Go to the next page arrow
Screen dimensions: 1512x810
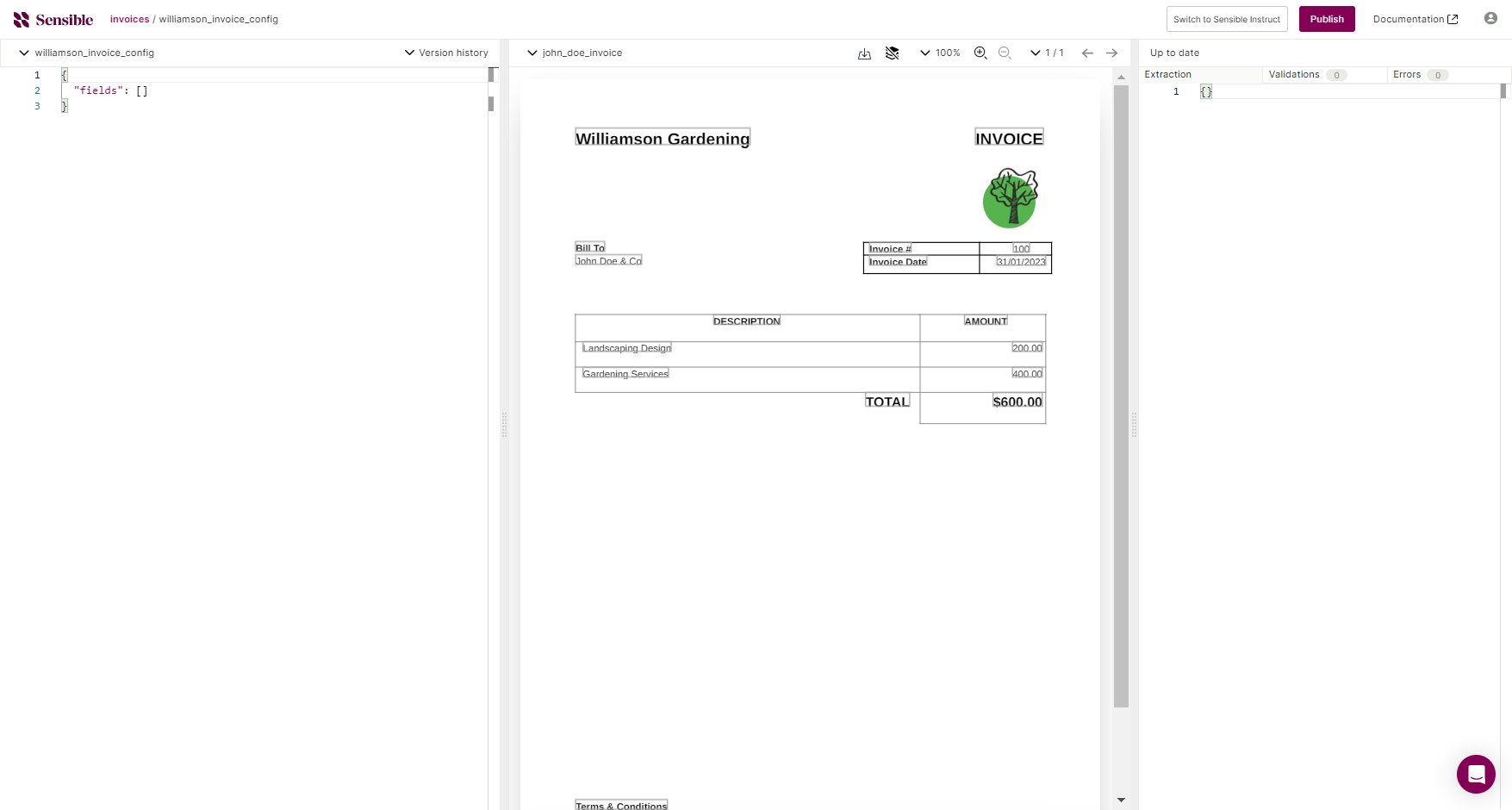[x=1112, y=53]
